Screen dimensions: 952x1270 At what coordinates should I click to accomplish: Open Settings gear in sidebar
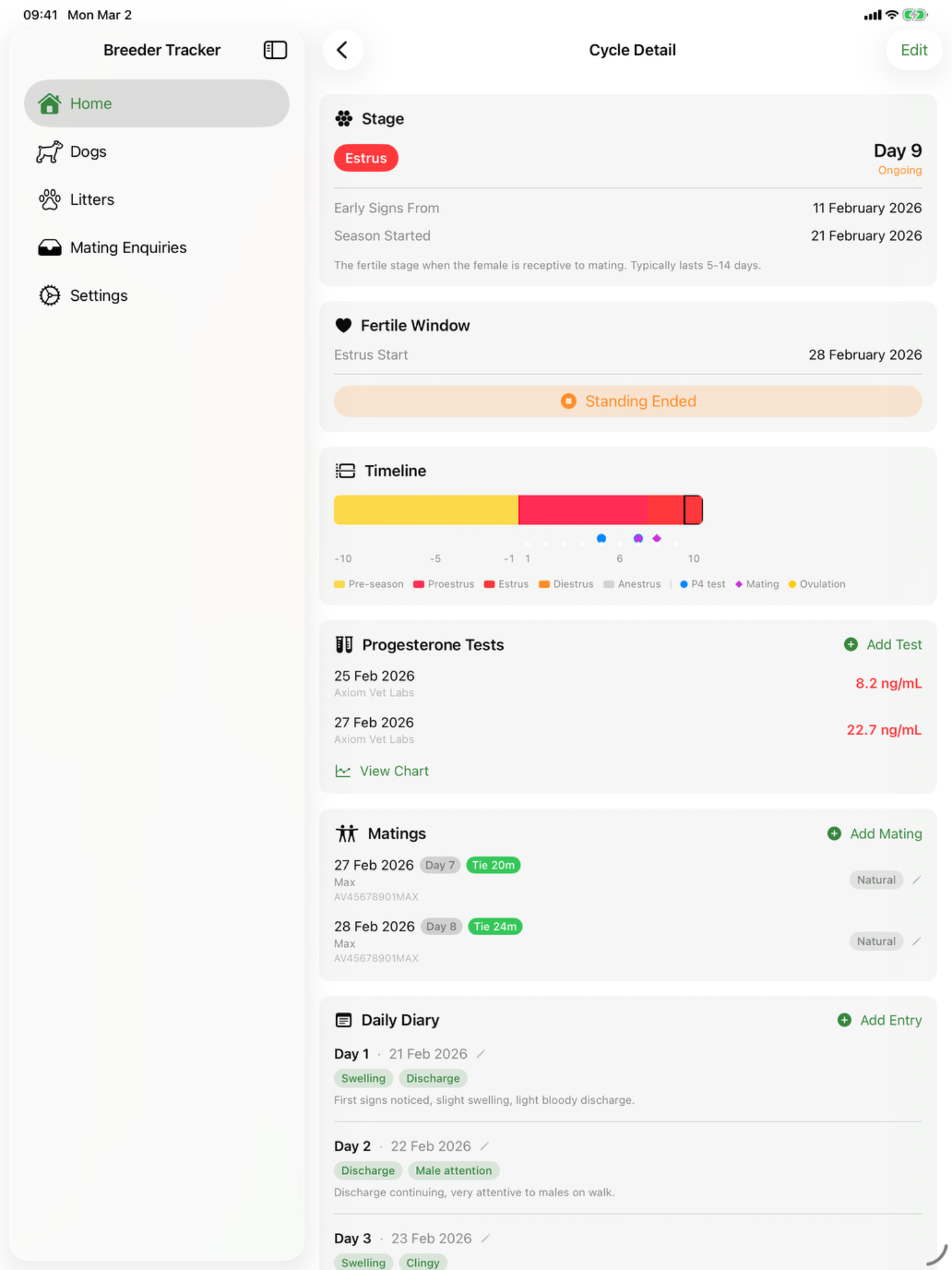pos(50,296)
